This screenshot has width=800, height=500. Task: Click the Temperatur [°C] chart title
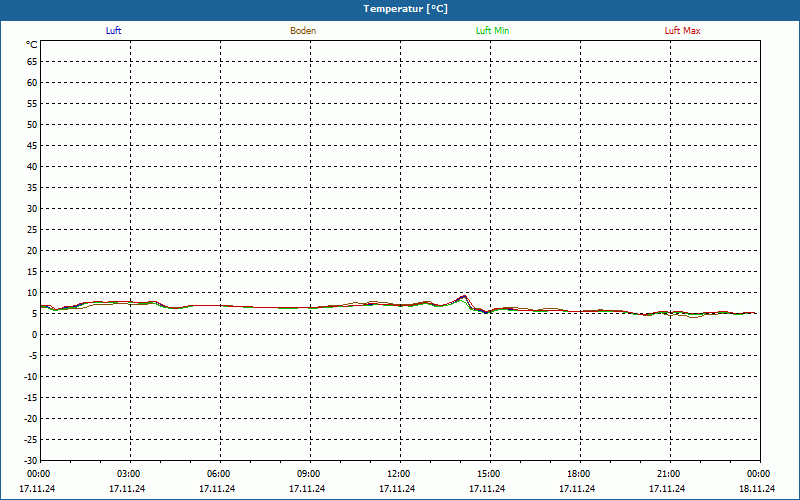[x=406, y=9]
